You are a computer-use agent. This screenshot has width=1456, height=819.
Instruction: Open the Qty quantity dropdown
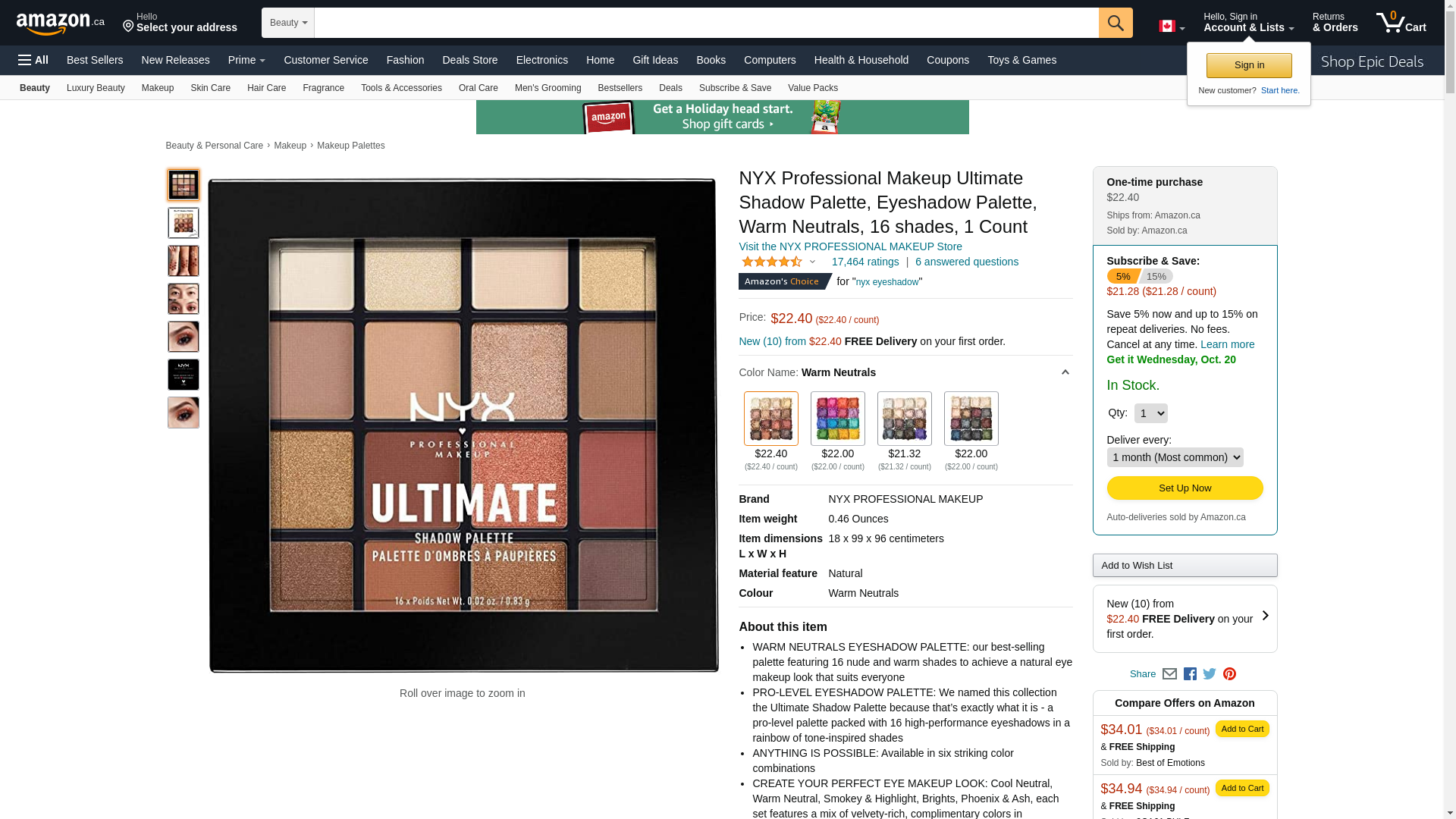(x=1150, y=413)
